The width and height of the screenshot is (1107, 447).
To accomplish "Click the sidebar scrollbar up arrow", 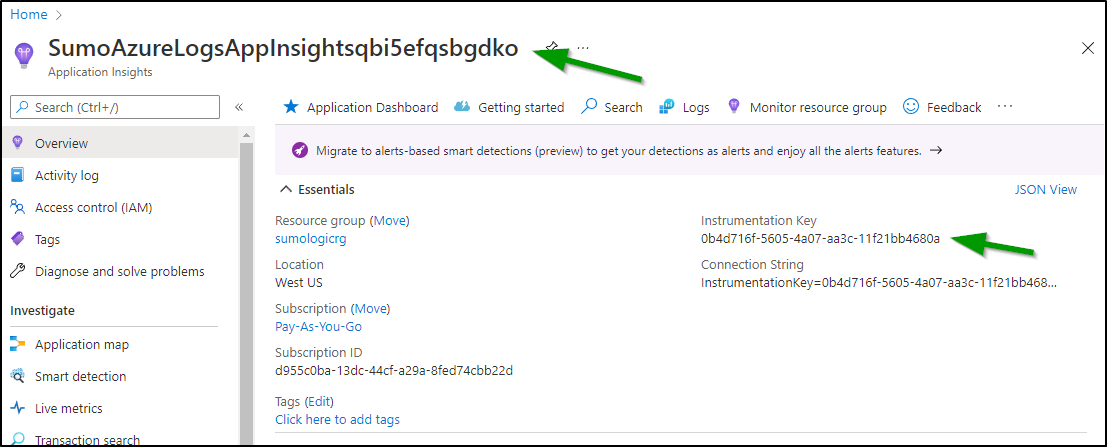I will click(x=246, y=135).
